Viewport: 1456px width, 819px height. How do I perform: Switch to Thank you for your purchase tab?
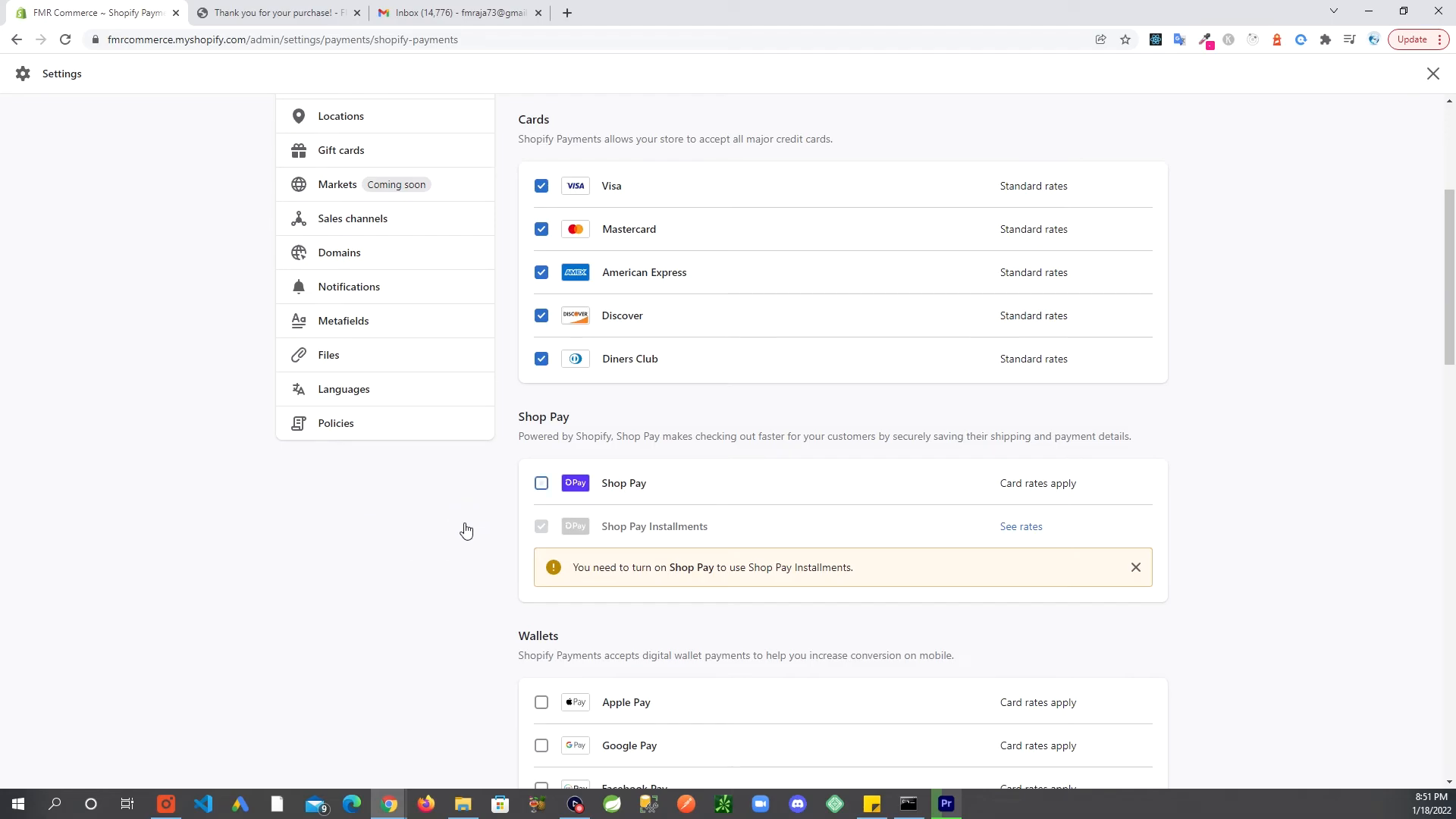point(279,13)
